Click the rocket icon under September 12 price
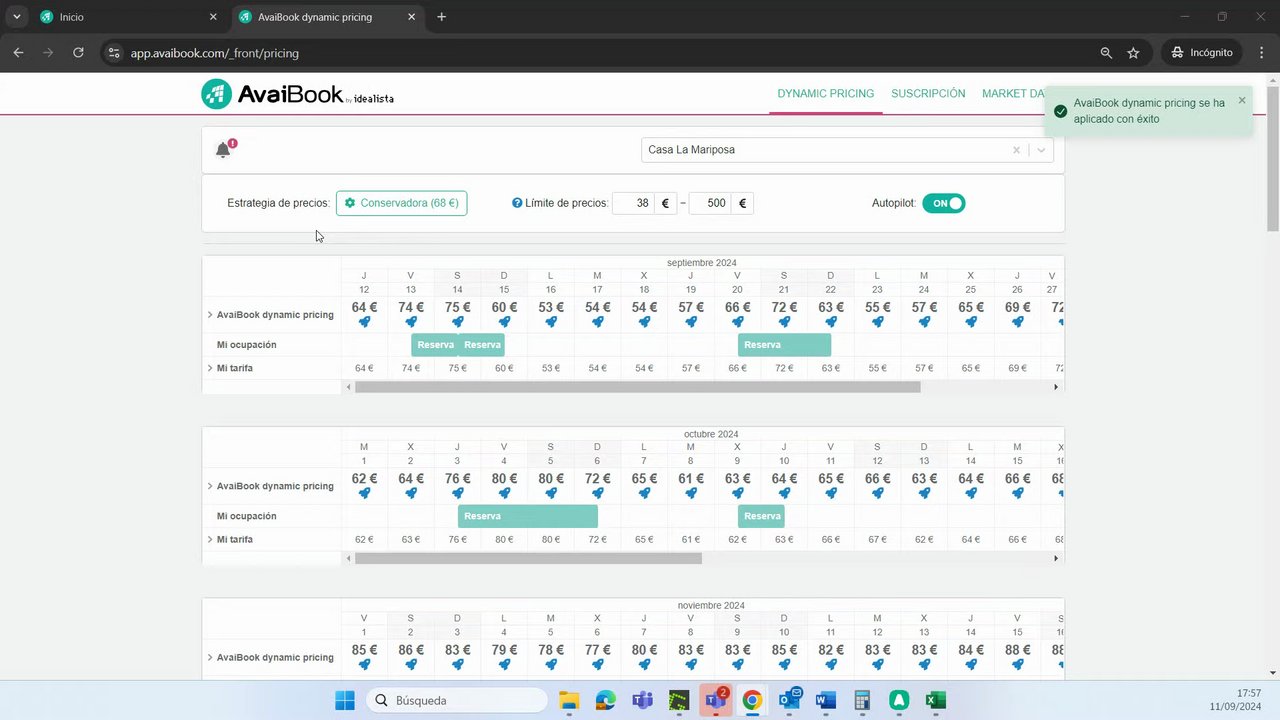The image size is (1280, 720). click(x=364, y=322)
